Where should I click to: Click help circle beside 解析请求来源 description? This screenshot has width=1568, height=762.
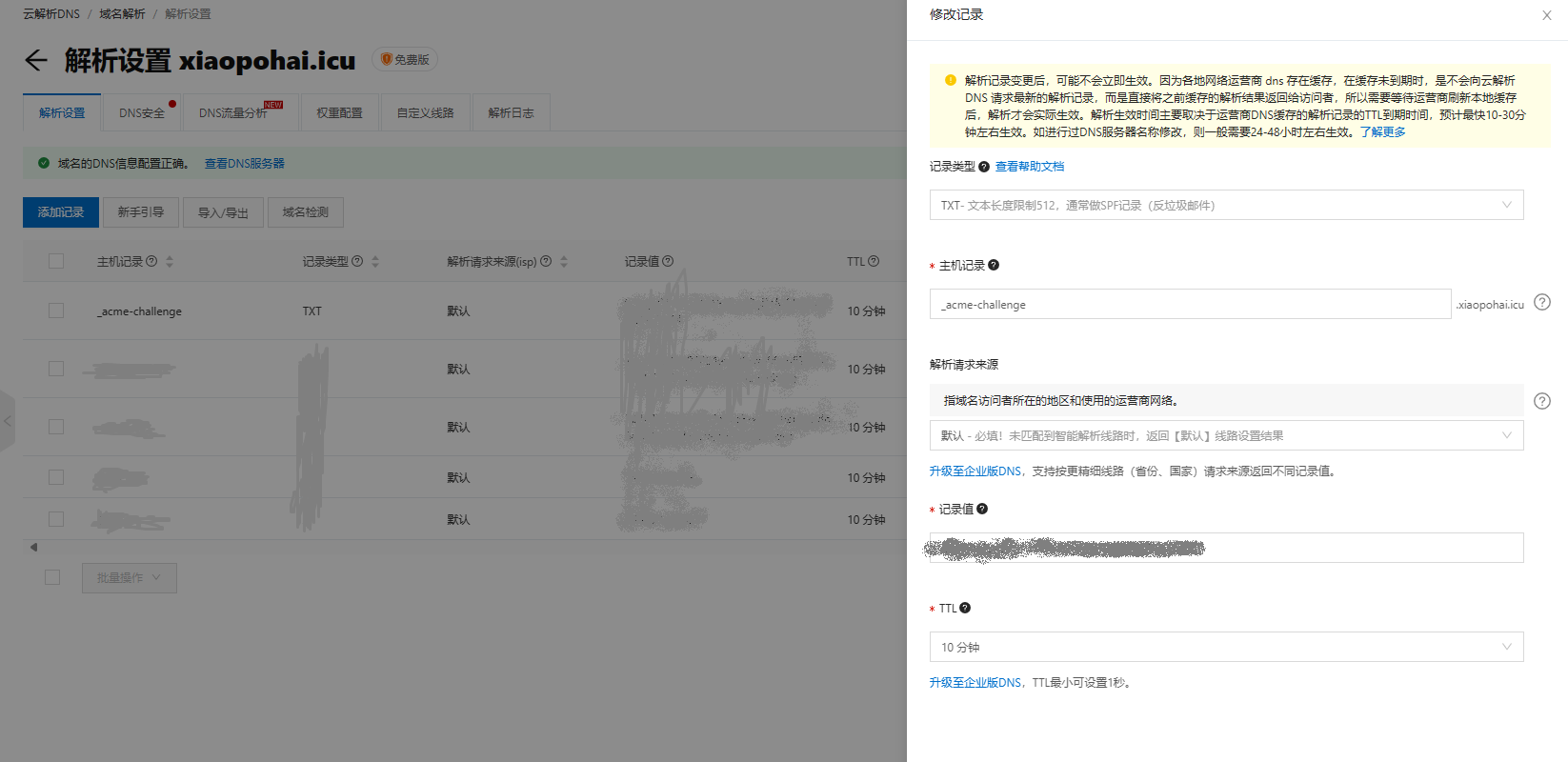pos(1542,401)
